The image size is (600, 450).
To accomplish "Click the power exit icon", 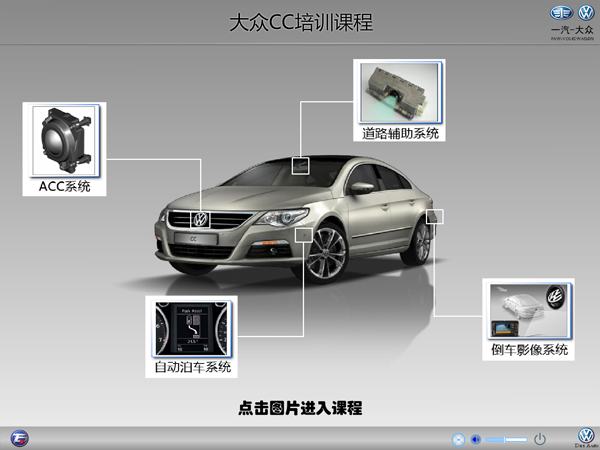I will click(x=540, y=439).
